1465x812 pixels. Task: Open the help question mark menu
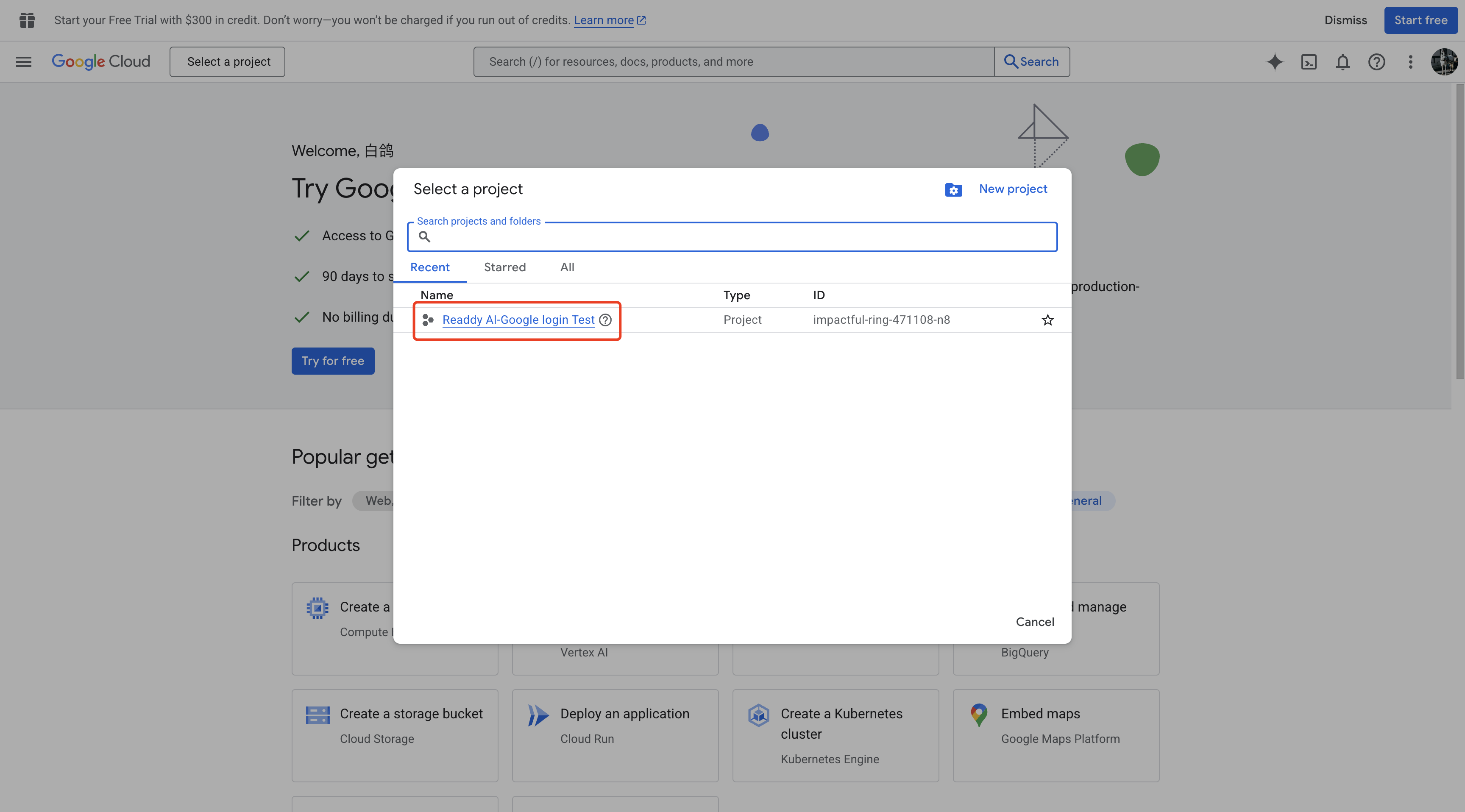(1376, 61)
